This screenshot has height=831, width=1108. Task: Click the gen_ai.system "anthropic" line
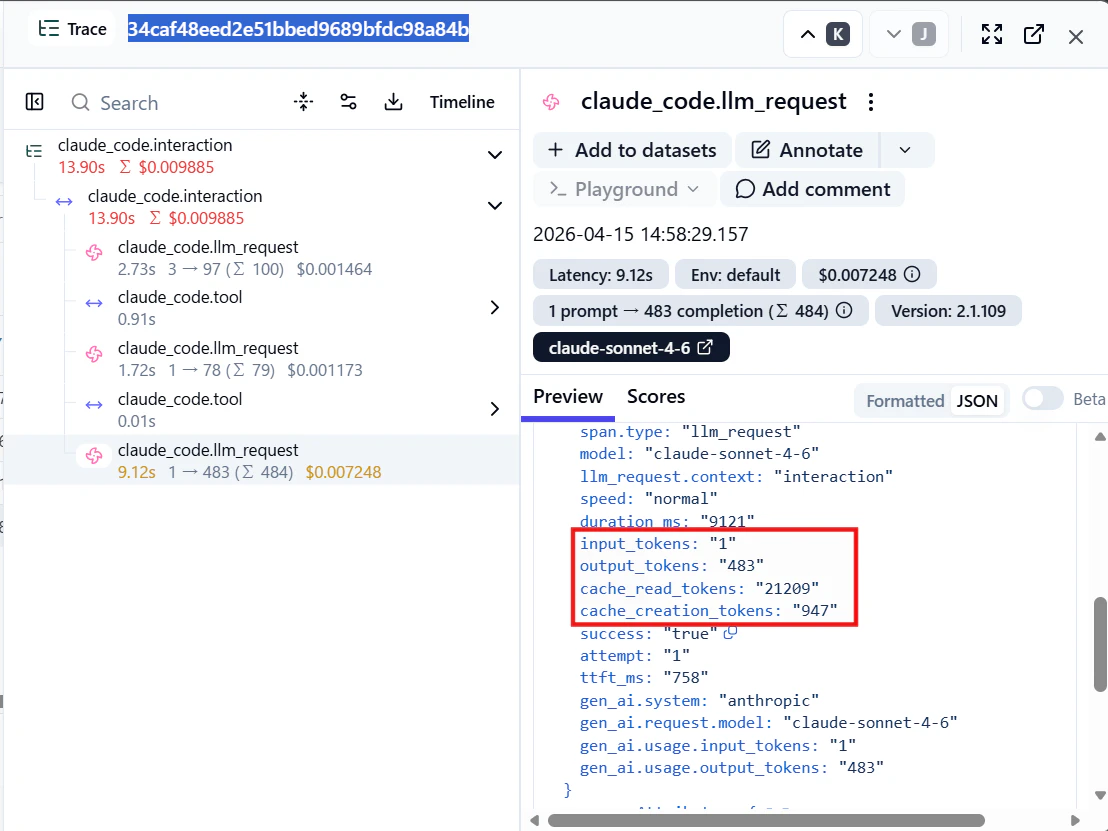[x=699, y=700]
